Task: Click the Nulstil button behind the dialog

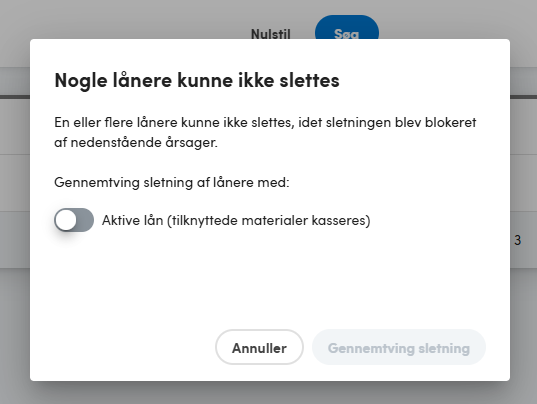Action: (x=271, y=34)
